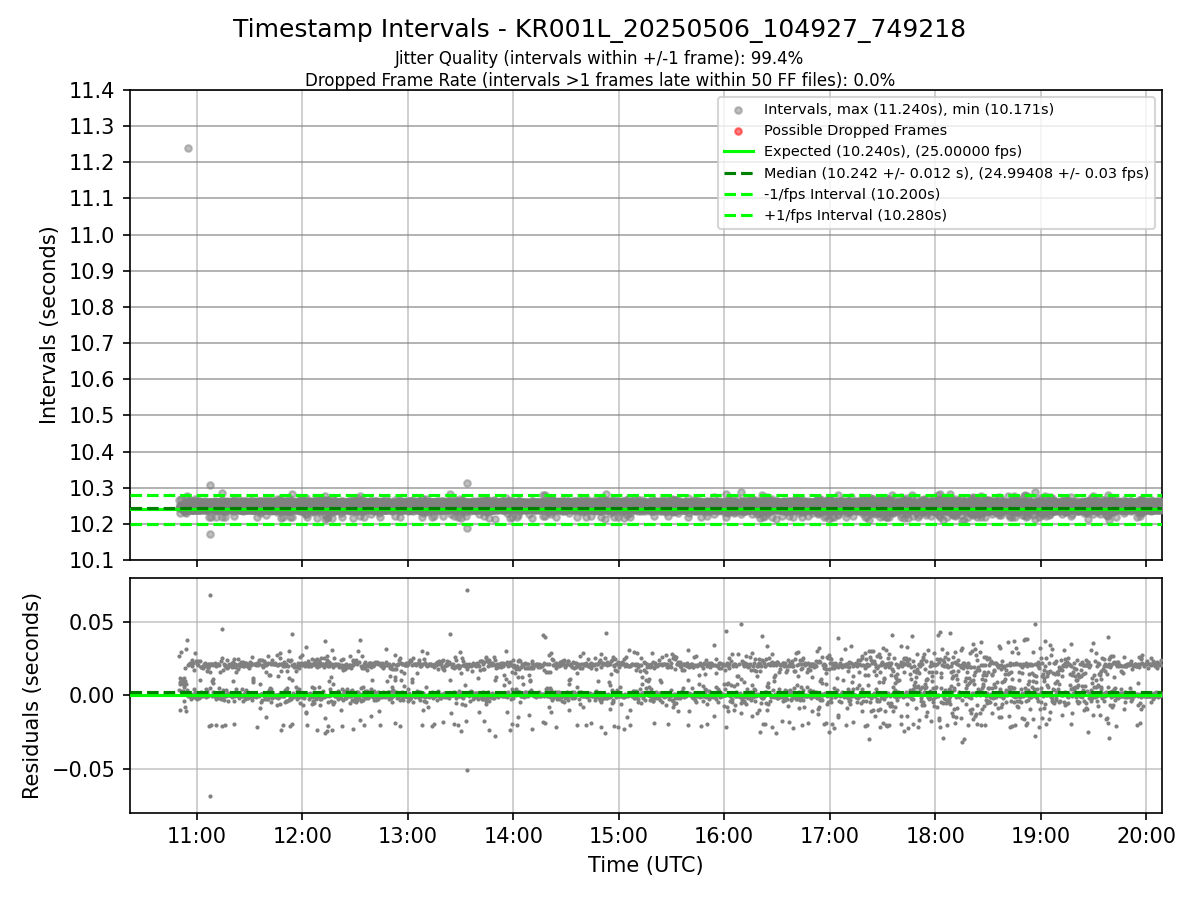Image resolution: width=1200 pixels, height=900 pixels.
Task: Click the gray 'Intervals' legend marker dot
Action: pyautogui.click(x=738, y=110)
